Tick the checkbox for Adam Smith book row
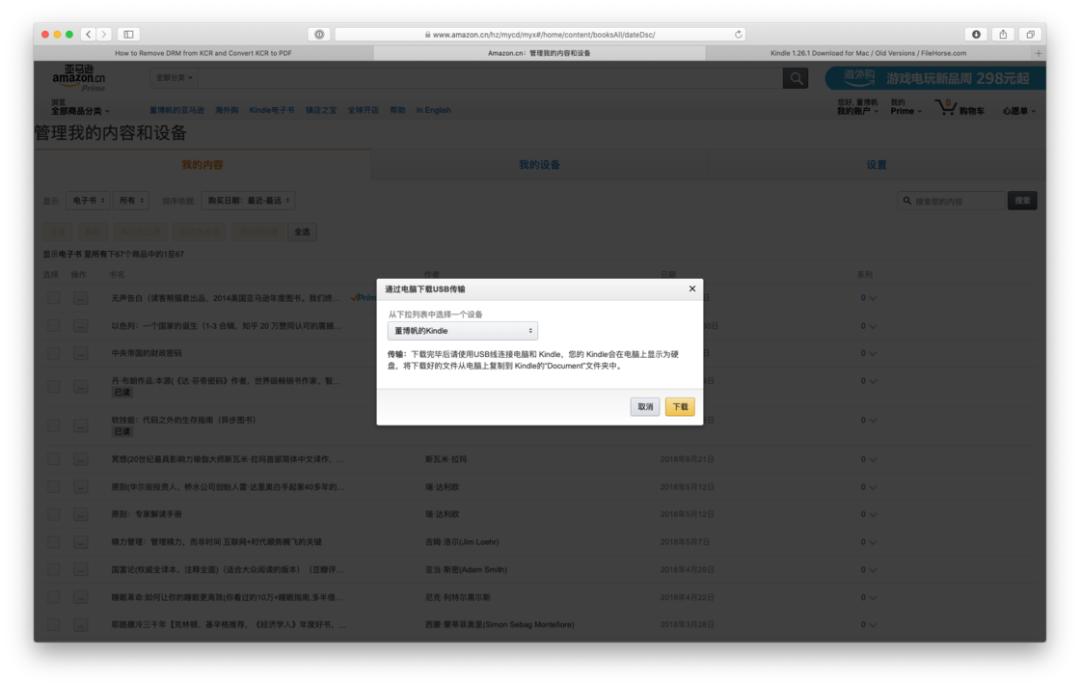 (53, 570)
